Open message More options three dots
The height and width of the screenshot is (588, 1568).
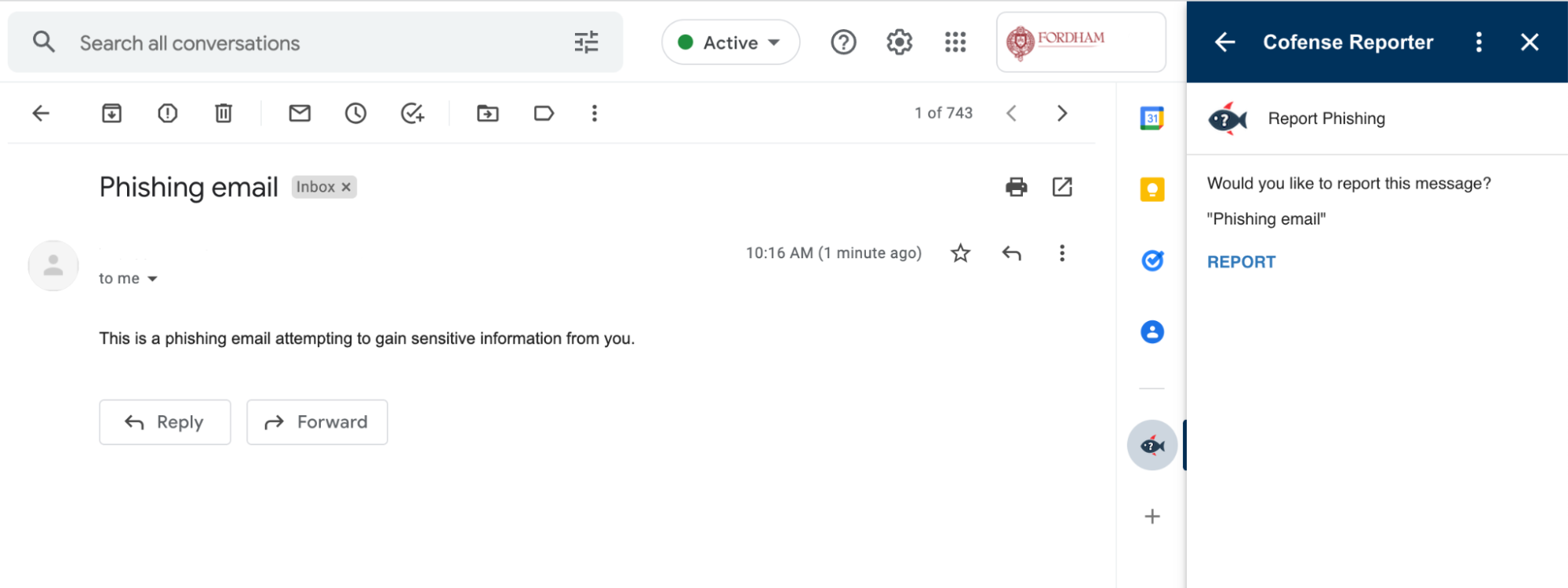point(1062,253)
